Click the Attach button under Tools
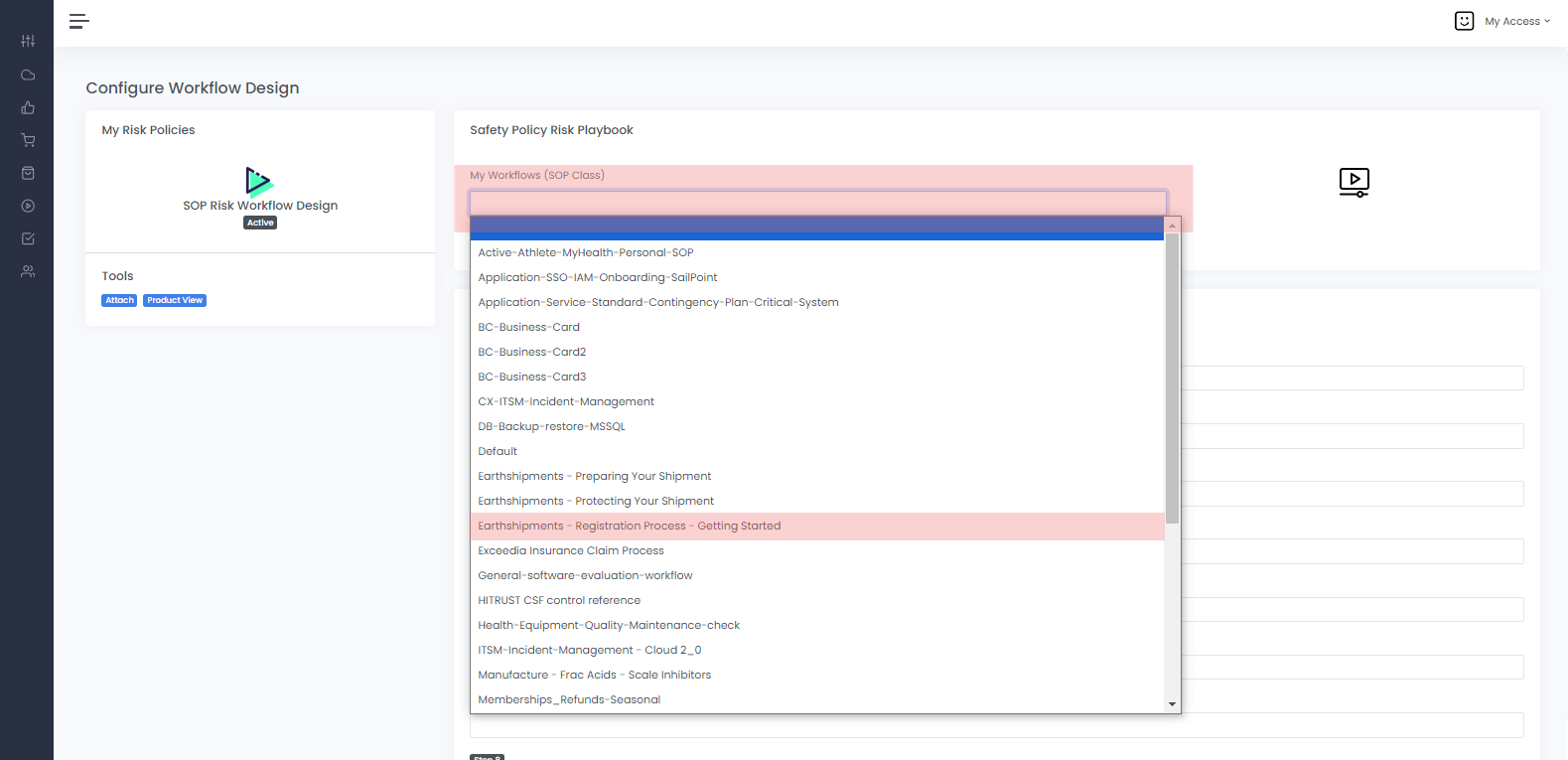 119,300
